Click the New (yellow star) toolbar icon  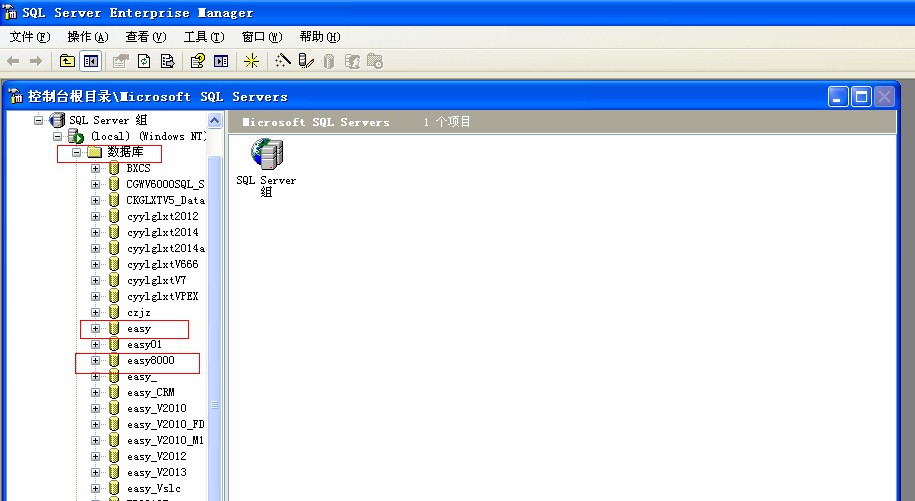(251, 61)
